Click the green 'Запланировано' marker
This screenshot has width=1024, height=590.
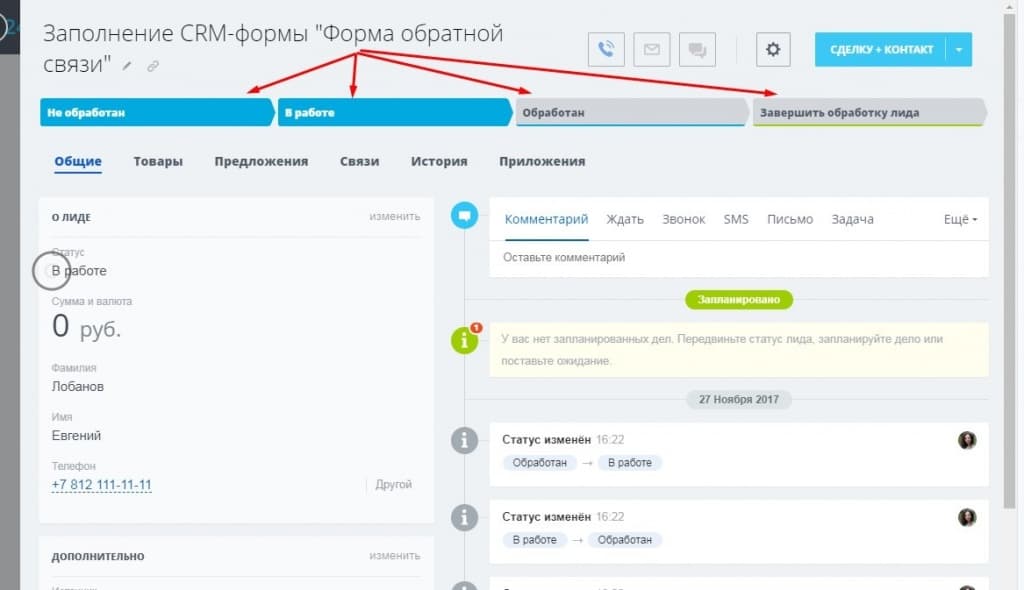pos(740,299)
